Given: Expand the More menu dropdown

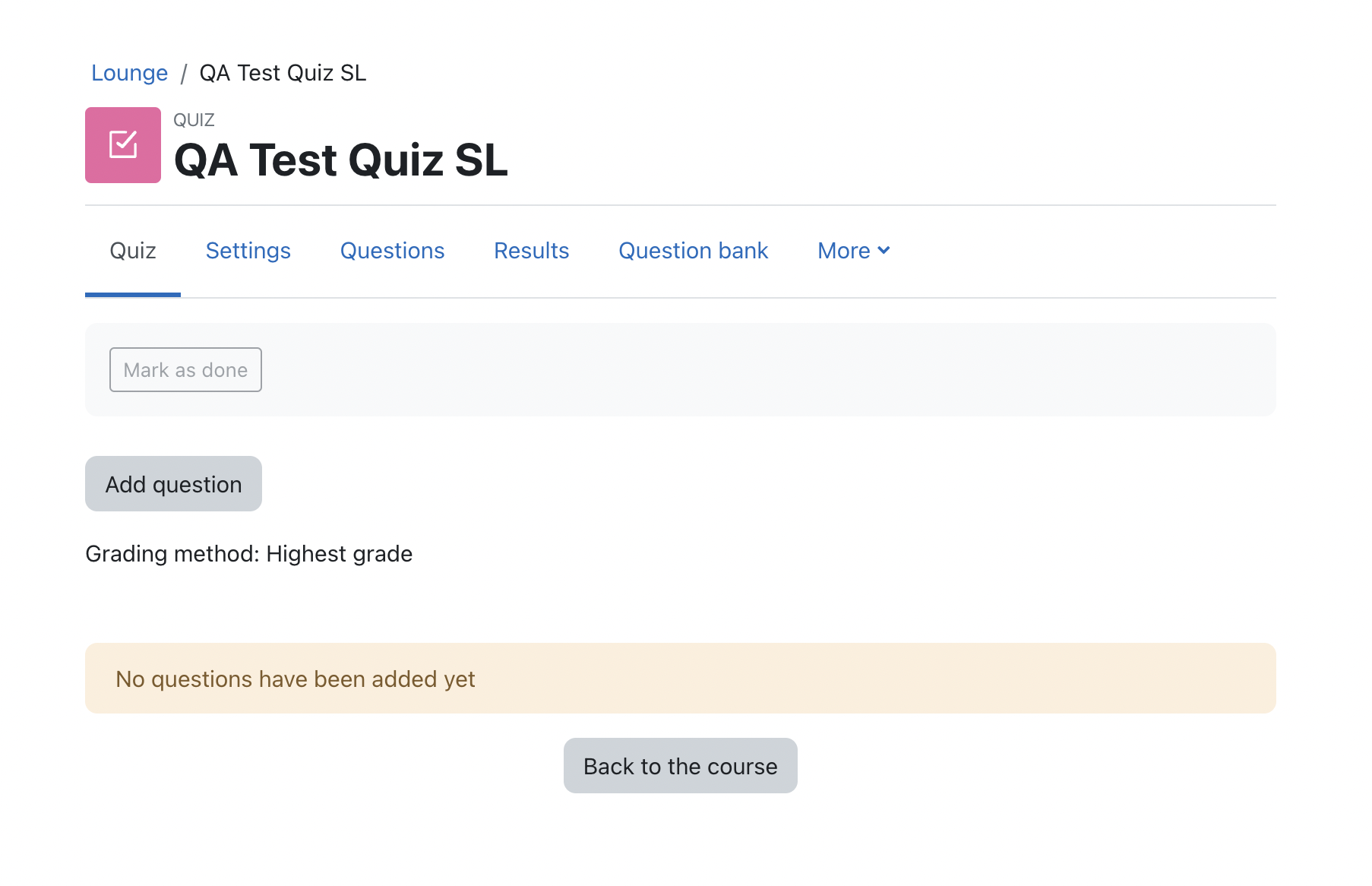Looking at the screenshot, I should 853,251.
